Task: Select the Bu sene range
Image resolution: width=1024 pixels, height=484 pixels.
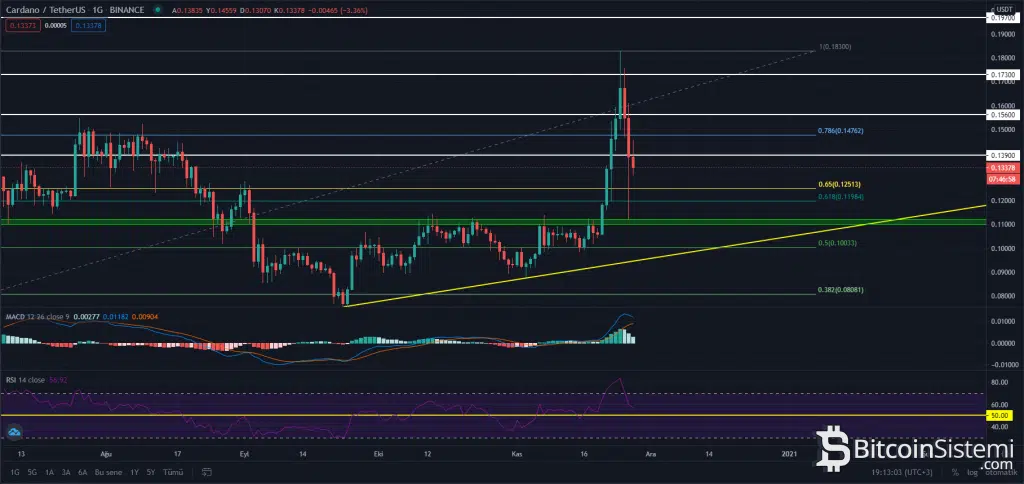Action: click(x=107, y=471)
